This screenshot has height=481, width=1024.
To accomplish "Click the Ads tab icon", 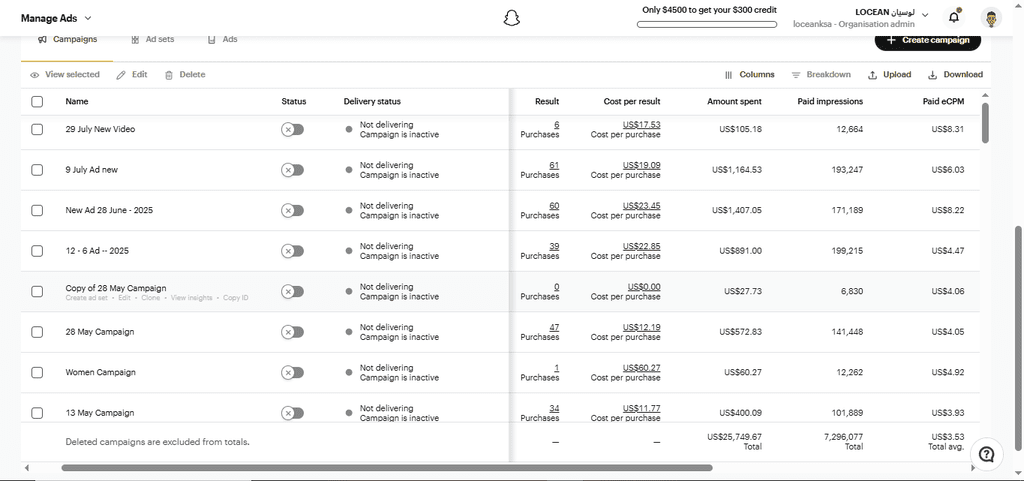I will point(212,40).
